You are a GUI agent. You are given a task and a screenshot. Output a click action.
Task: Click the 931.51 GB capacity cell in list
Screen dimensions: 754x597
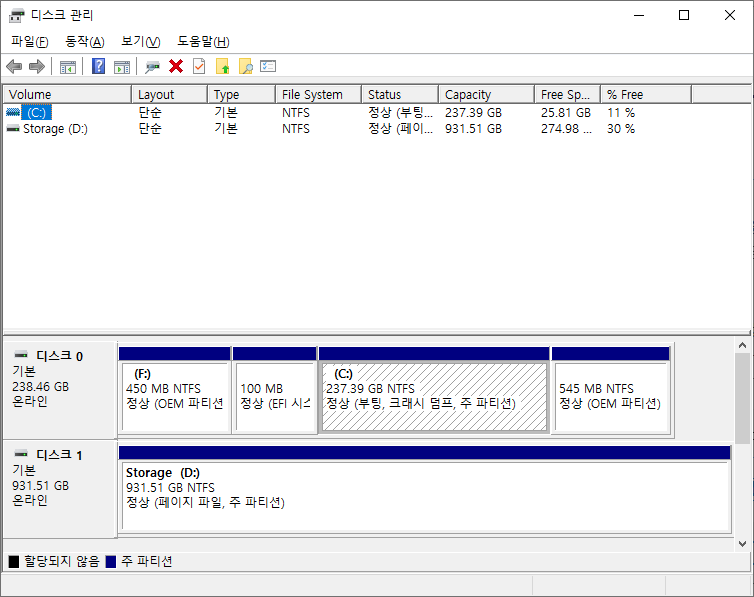click(x=473, y=129)
